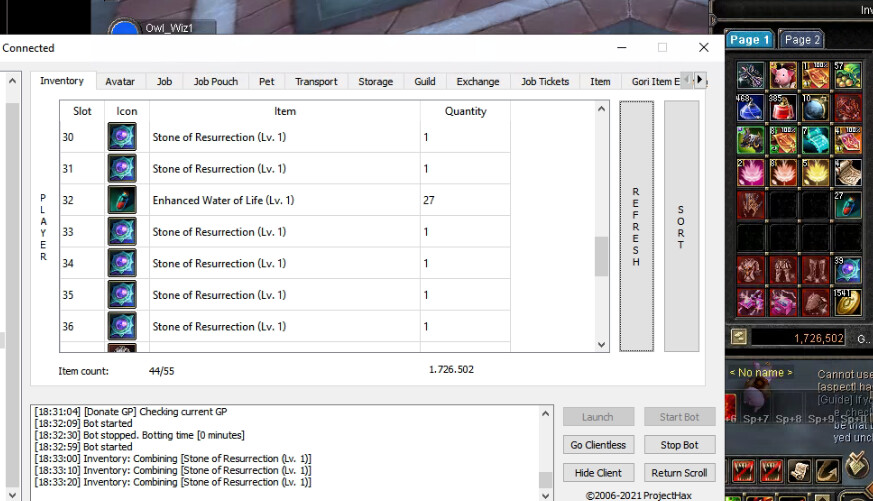Click the blue avatar circle beside Owl_Wiz1
The width and height of the screenshot is (873, 501).
[123, 30]
